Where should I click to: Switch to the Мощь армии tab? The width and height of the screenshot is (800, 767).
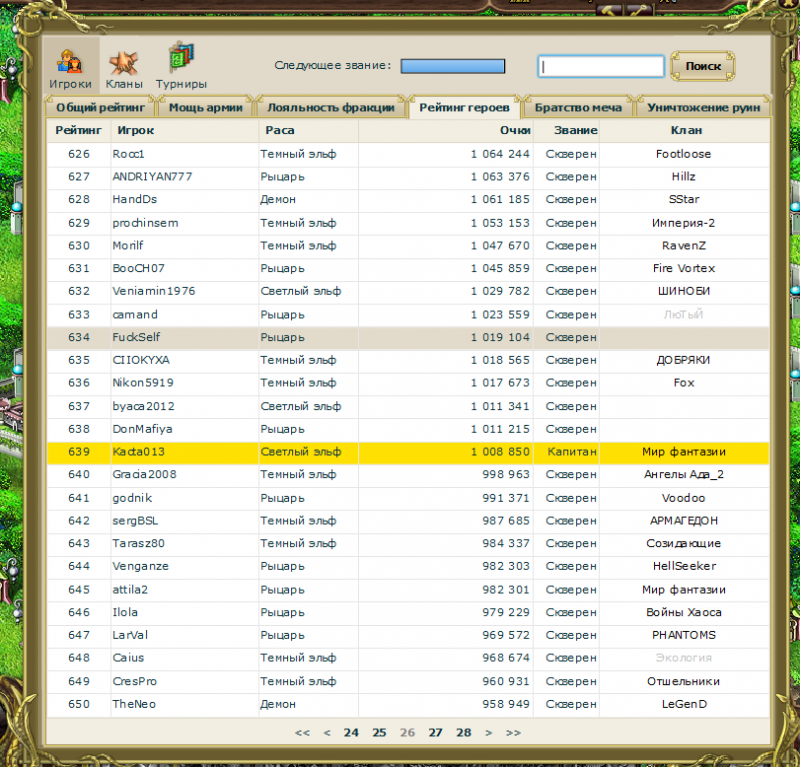coord(205,107)
